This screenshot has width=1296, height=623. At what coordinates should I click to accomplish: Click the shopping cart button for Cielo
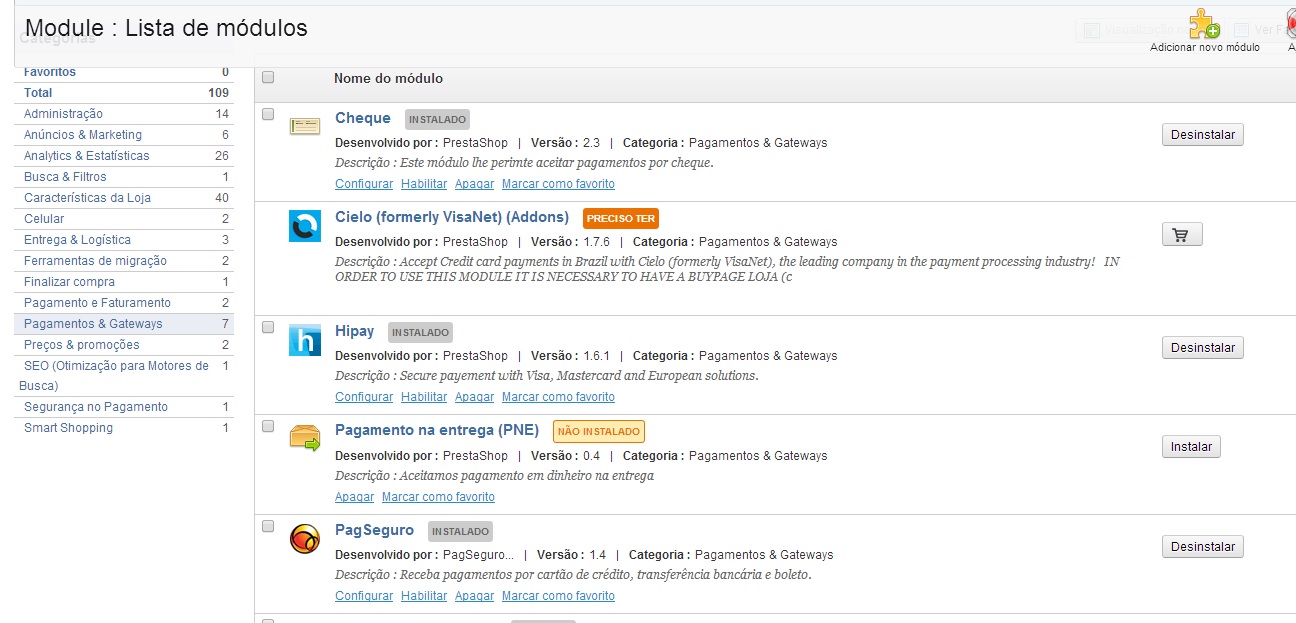(x=1182, y=235)
